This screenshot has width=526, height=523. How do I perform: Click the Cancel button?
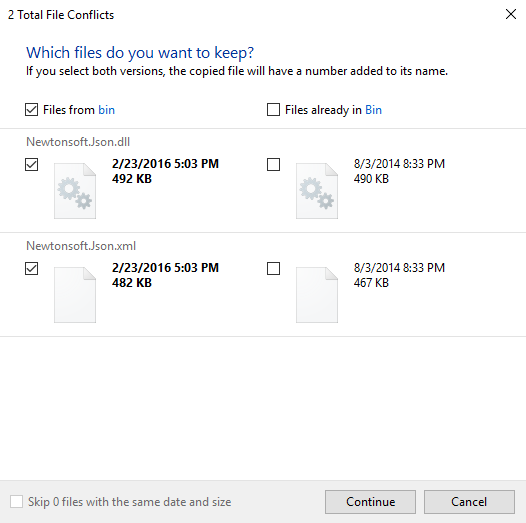click(x=469, y=502)
